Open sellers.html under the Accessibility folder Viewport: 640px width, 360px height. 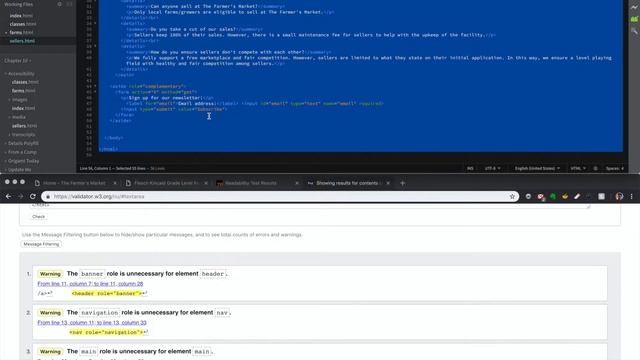pos(24,126)
